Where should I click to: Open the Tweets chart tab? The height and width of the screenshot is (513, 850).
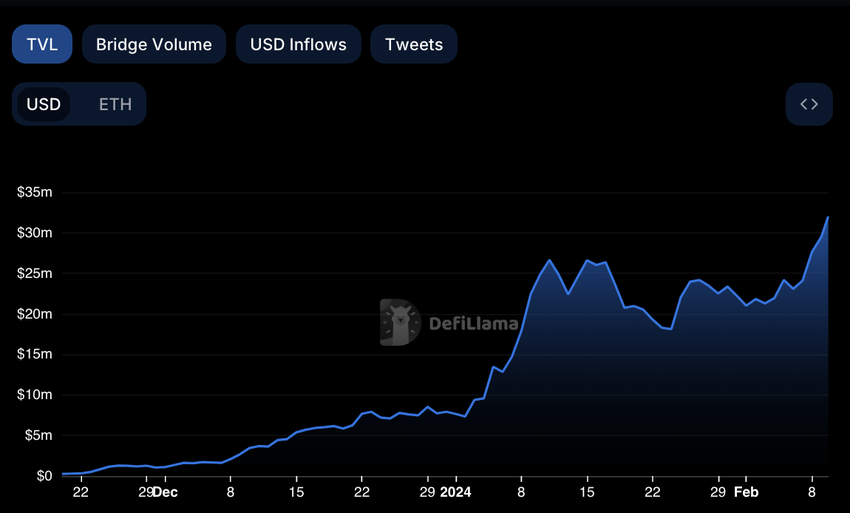[x=414, y=44]
